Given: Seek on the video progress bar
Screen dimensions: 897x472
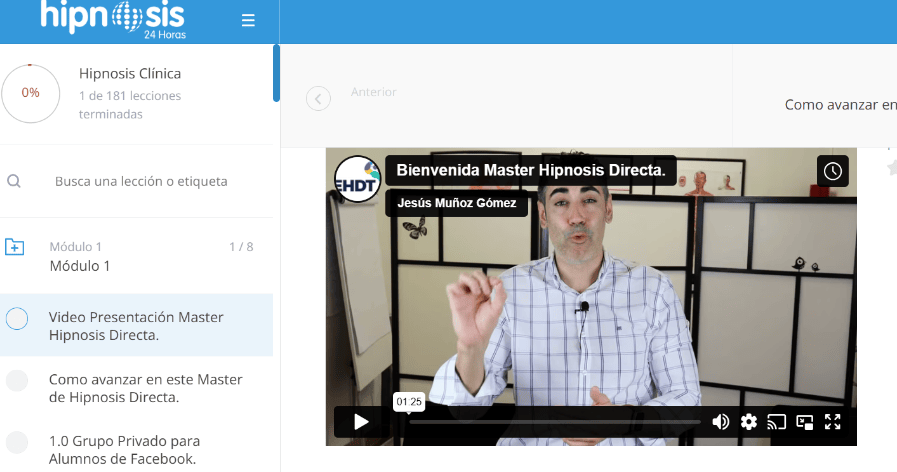Looking at the screenshot, I should 550,422.
